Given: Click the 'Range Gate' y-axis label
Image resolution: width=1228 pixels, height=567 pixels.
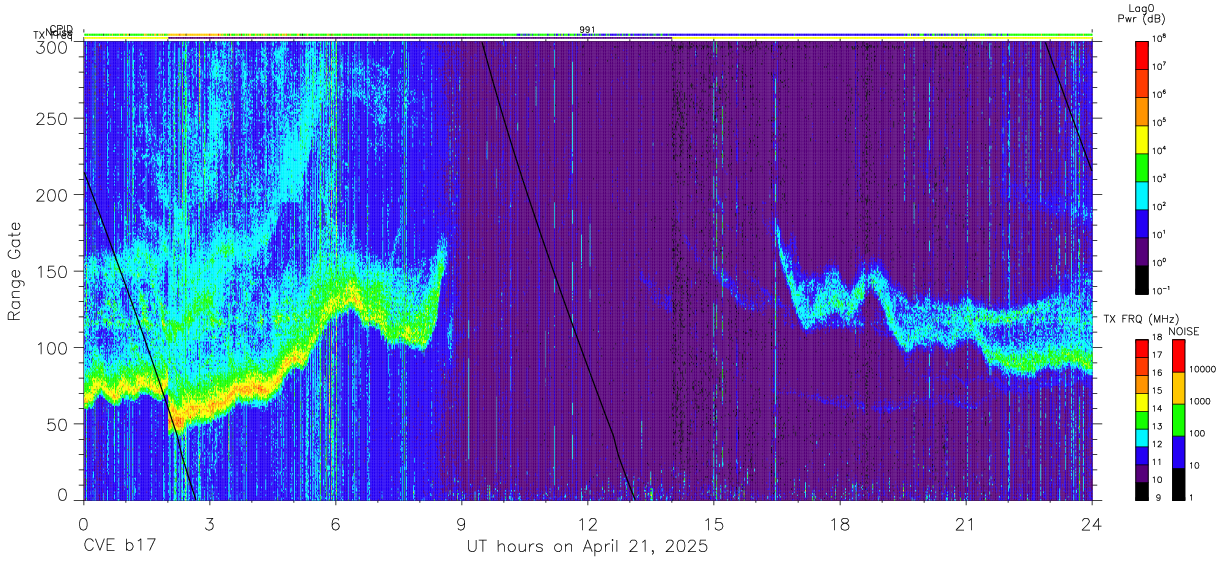Looking at the screenshot, I should 16,271.
